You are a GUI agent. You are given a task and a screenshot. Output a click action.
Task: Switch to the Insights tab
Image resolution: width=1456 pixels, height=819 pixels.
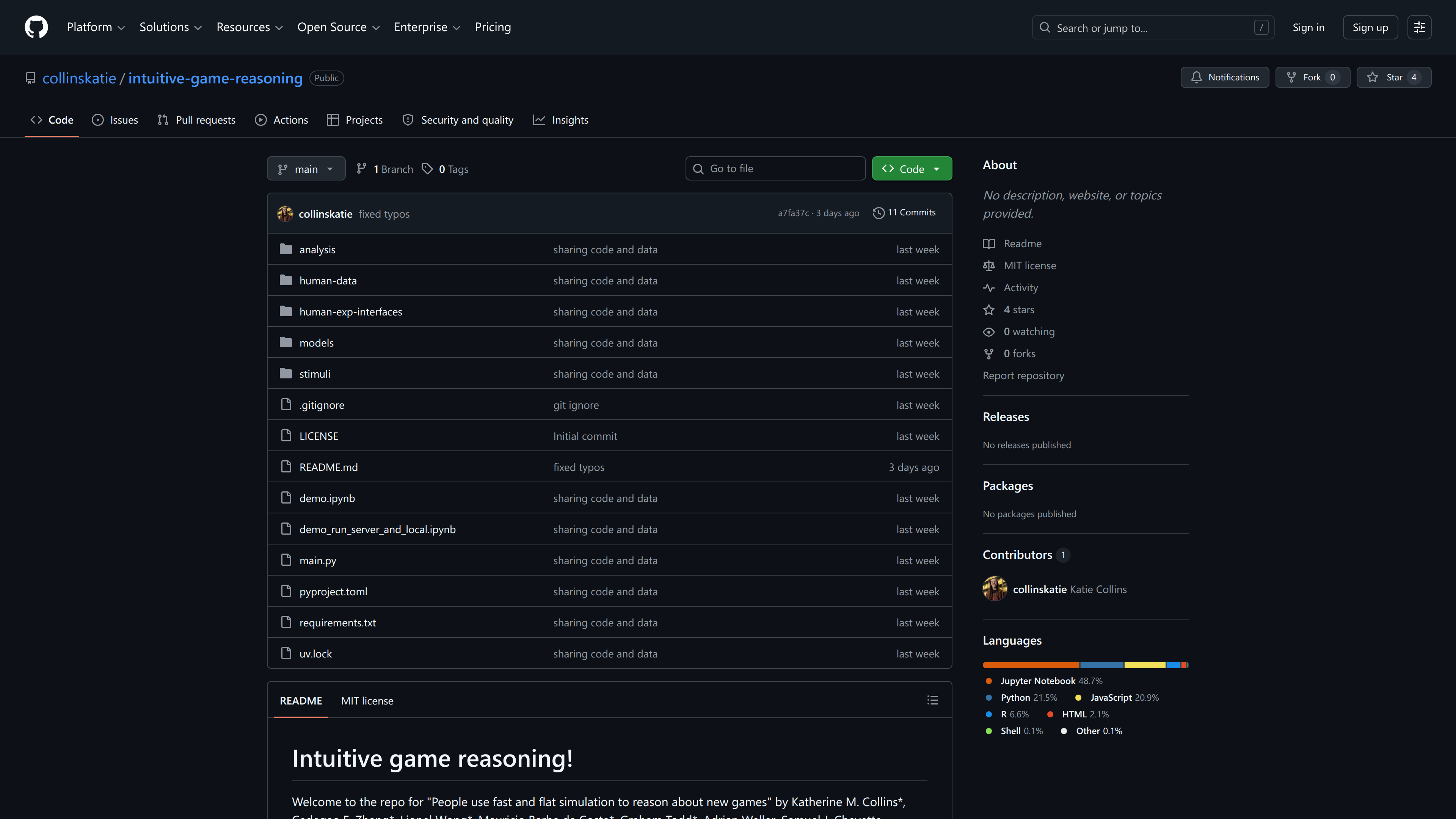[561, 120]
